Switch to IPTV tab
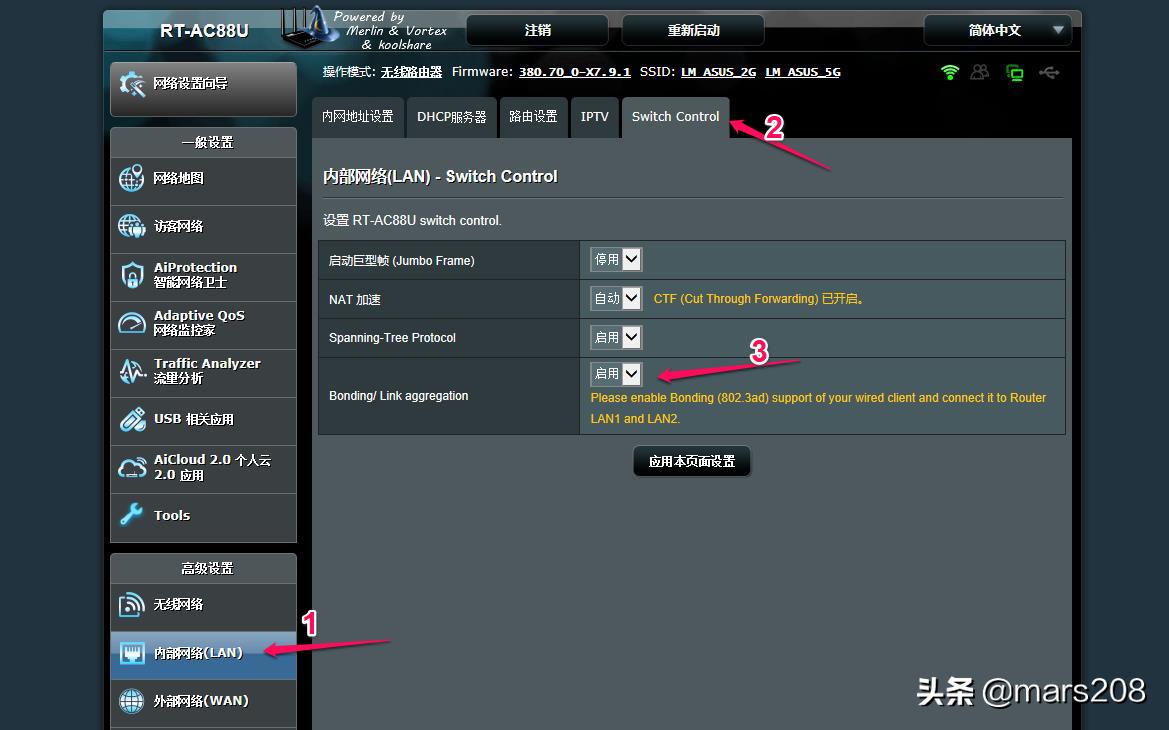 [595, 117]
